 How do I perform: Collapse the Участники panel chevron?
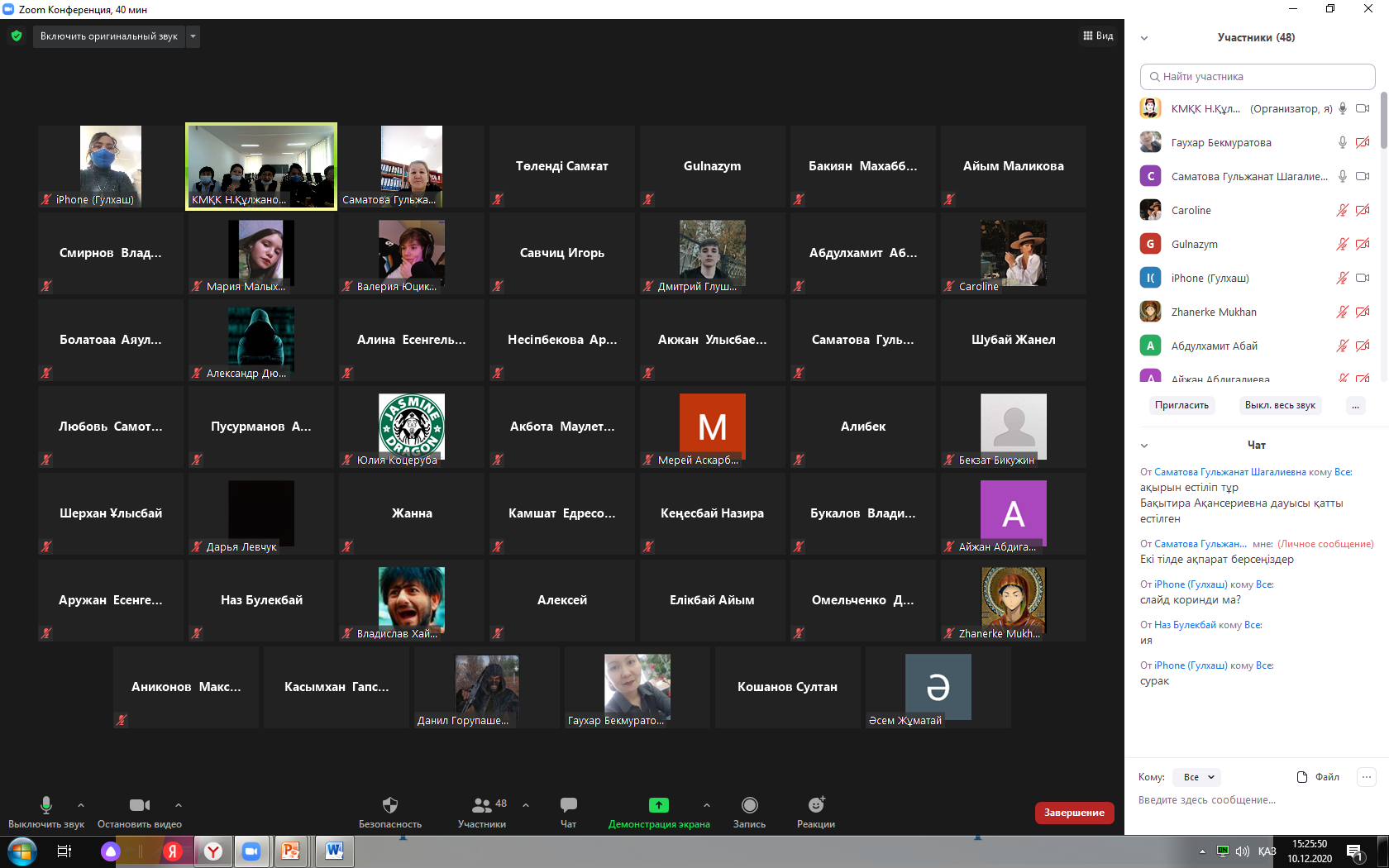[1144, 38]
